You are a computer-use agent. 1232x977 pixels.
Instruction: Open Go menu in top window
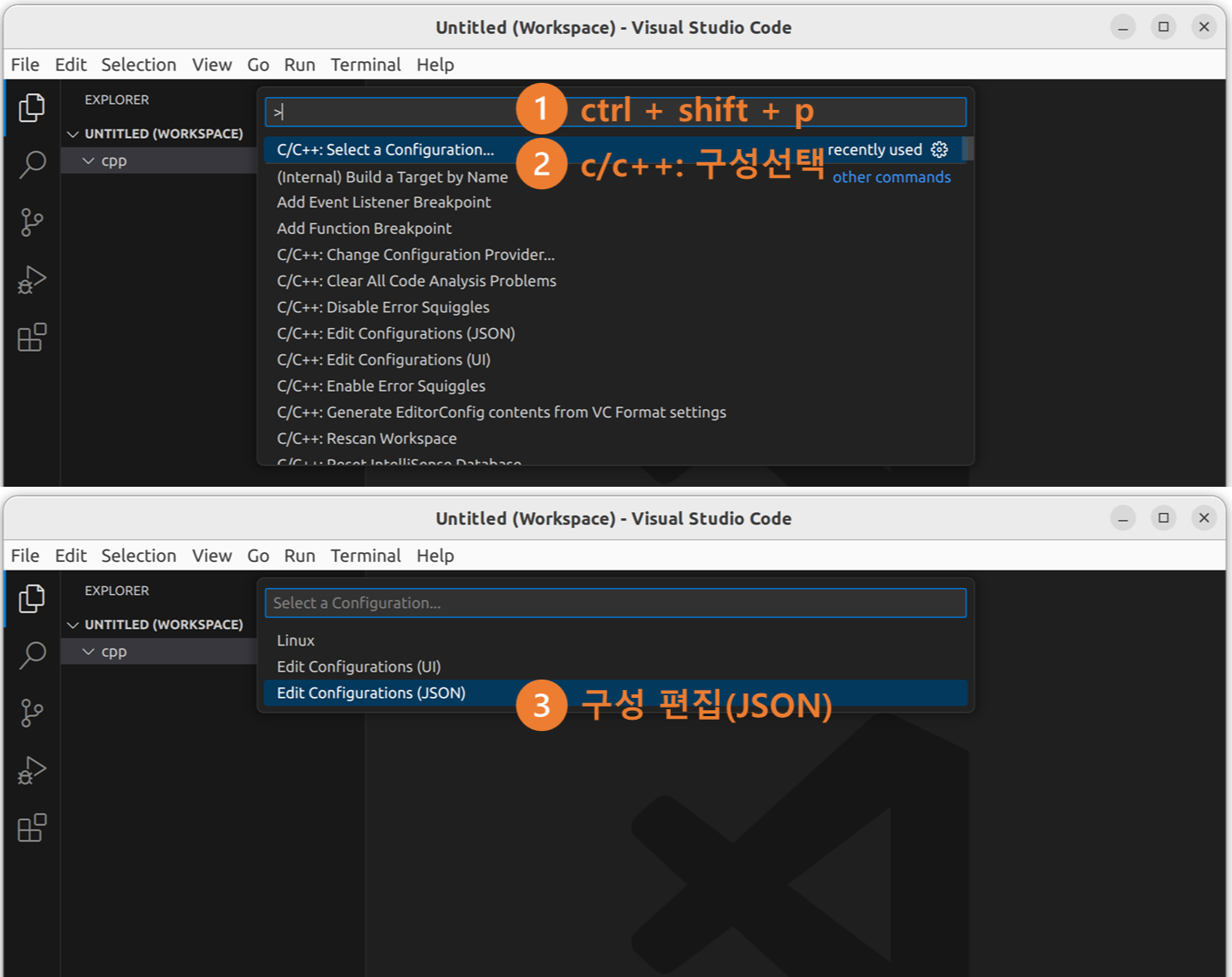(258, 65)
